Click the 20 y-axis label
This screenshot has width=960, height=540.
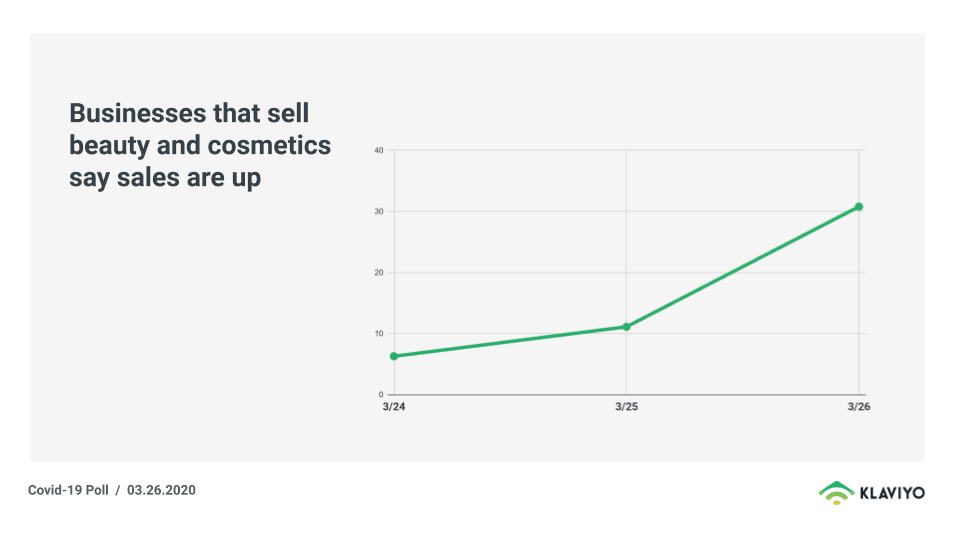pyautogui.click(x=379, y=273)
